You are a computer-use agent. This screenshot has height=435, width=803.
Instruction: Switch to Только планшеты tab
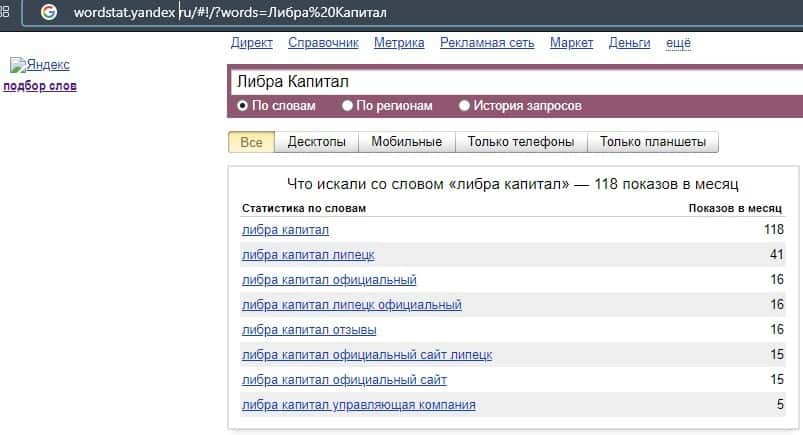(x=653, y=142)
